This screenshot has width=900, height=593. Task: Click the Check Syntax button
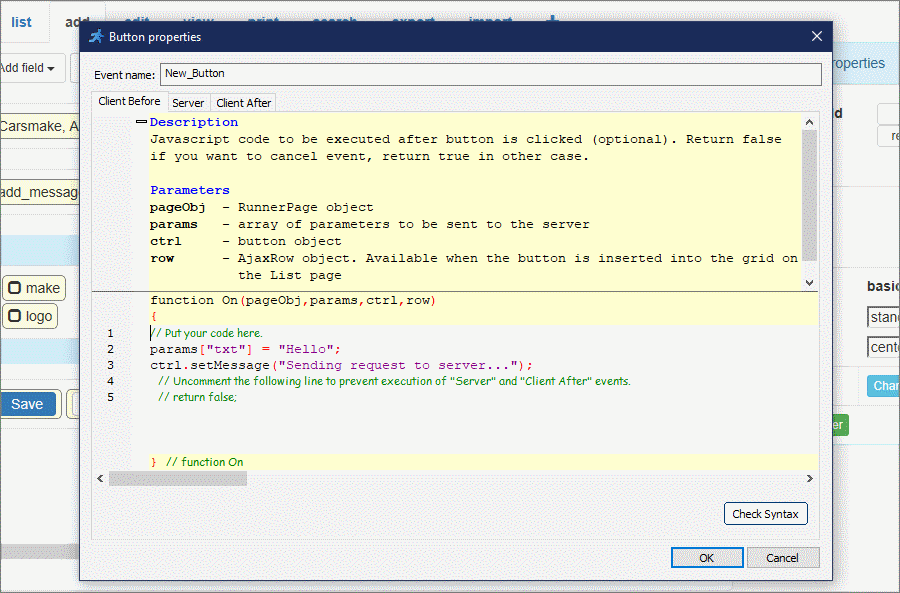(x=765, y=513)
